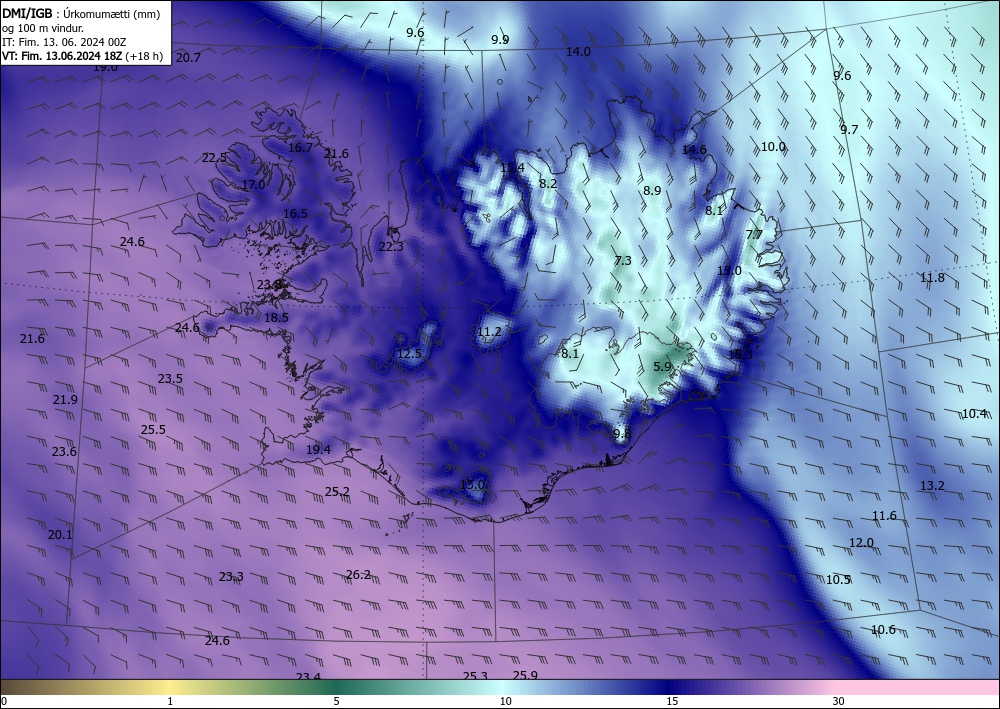Click the 22.3 value on the map
The width and height of the screenshot is (1000, 709).
click(391, 247)
